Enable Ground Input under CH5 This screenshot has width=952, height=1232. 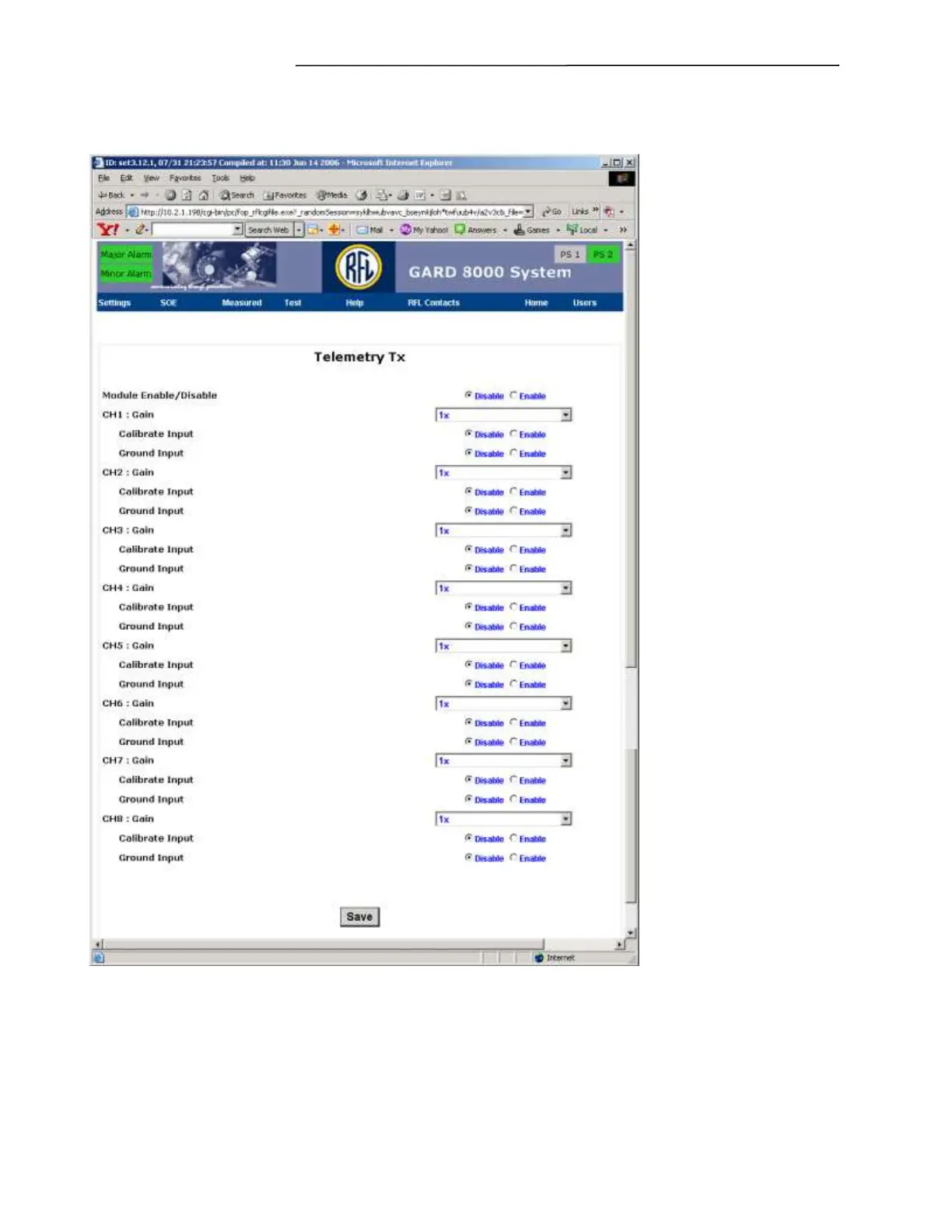pos(513,684)
